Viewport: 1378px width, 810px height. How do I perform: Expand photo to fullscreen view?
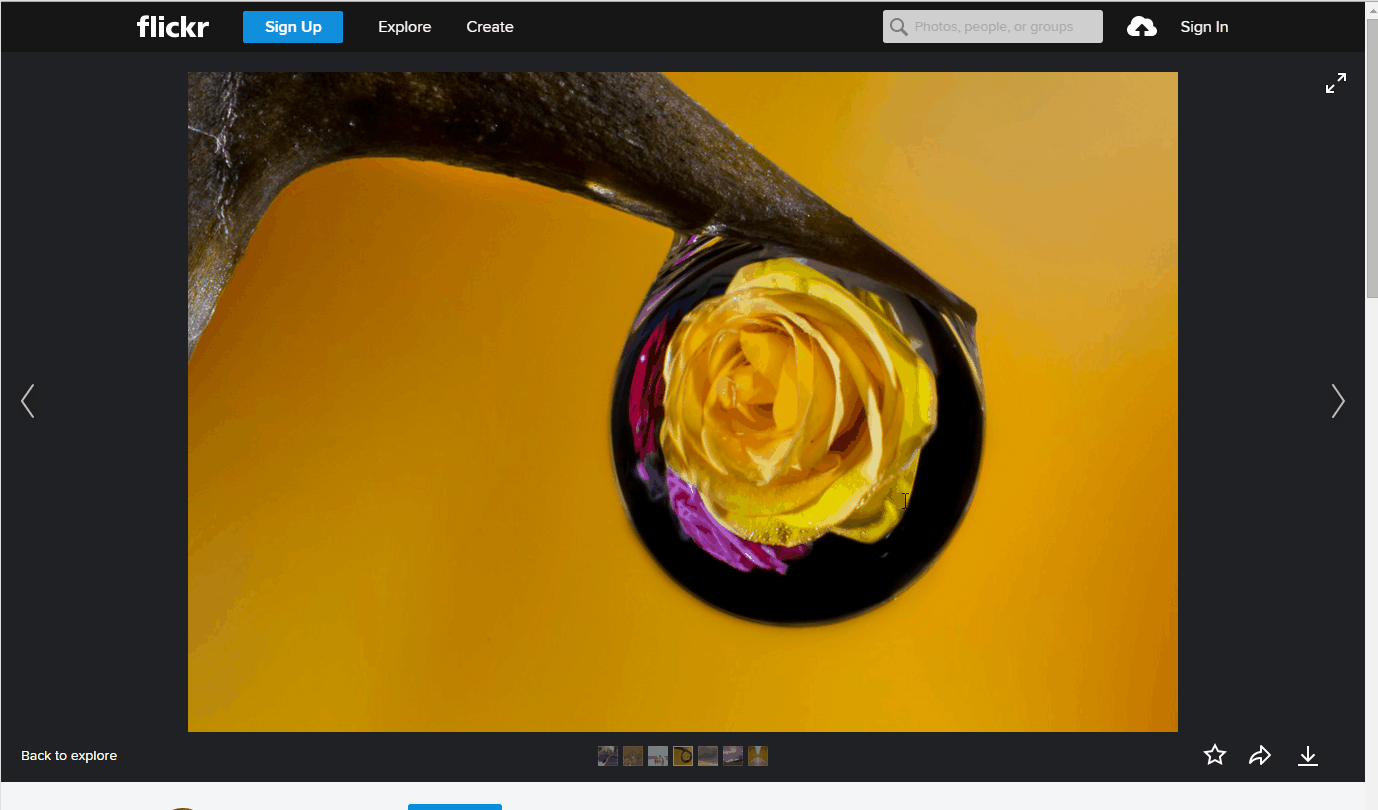(1336, 83)
